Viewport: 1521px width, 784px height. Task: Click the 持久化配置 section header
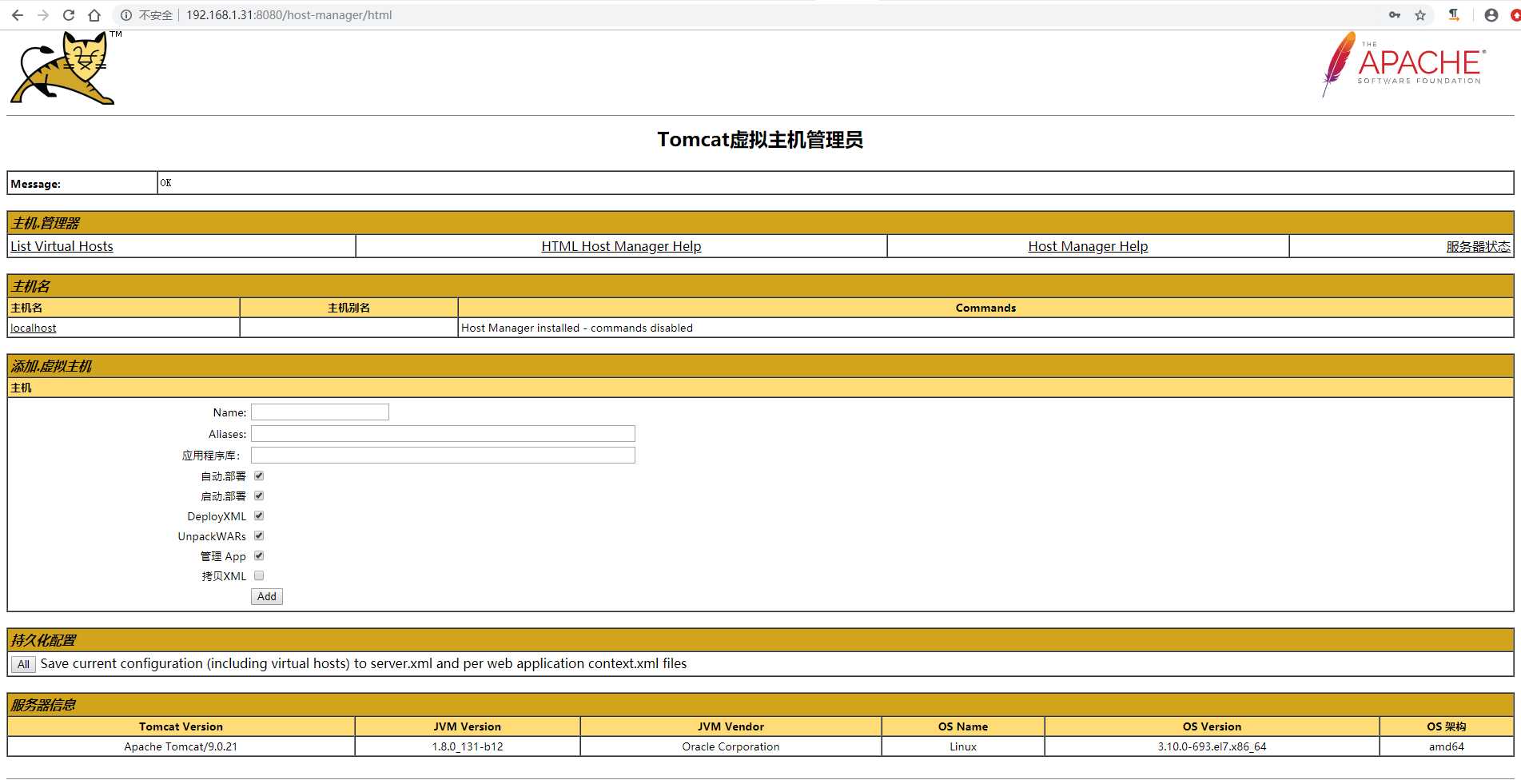tap(760, 640)
